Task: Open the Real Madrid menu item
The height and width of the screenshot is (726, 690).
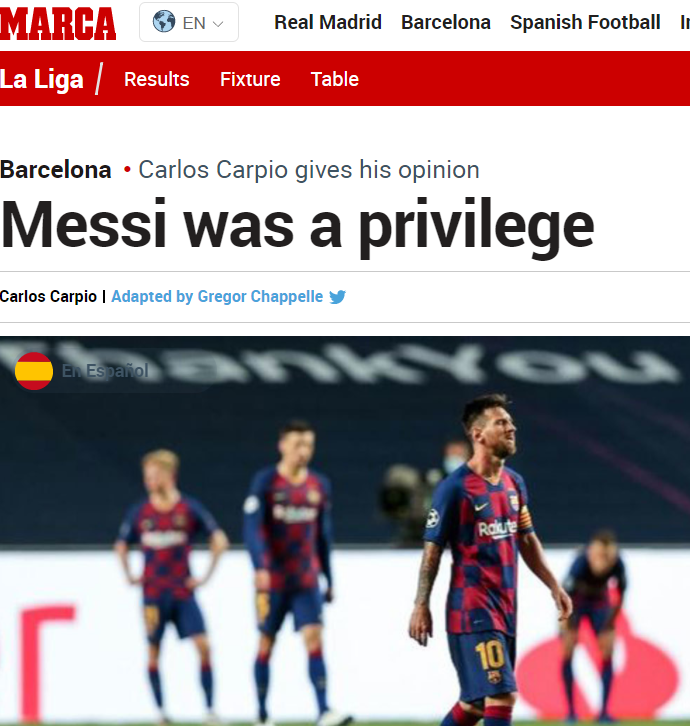Action: (328, 22)
